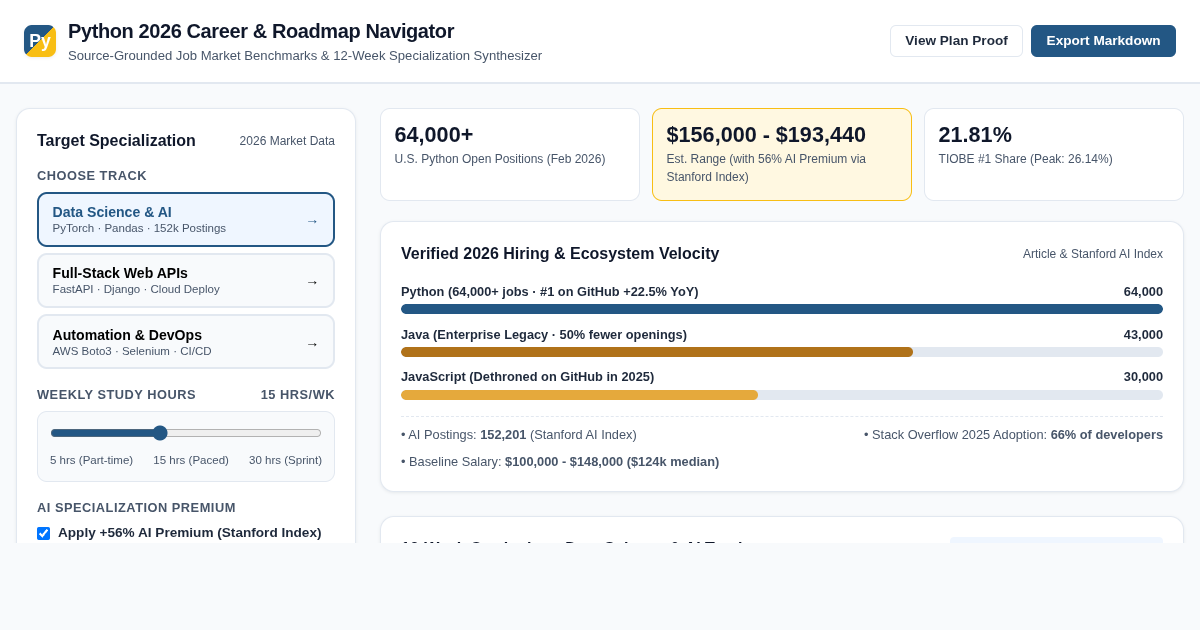Click the Baseline Salary $100,000 - $148,000 text
1200x630 pixels.
[x=560, y=462]
